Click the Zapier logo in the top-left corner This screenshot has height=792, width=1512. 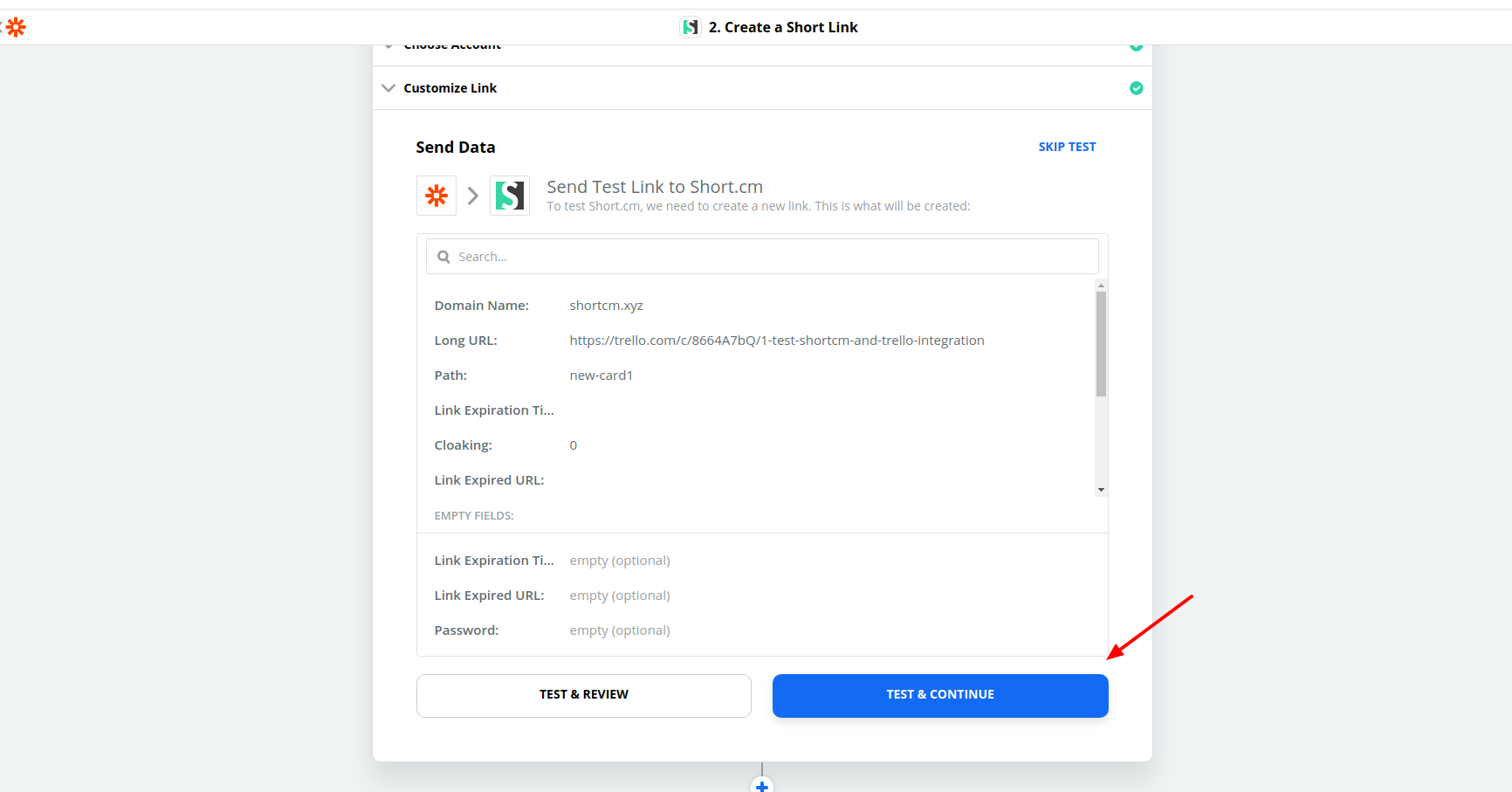15,27
